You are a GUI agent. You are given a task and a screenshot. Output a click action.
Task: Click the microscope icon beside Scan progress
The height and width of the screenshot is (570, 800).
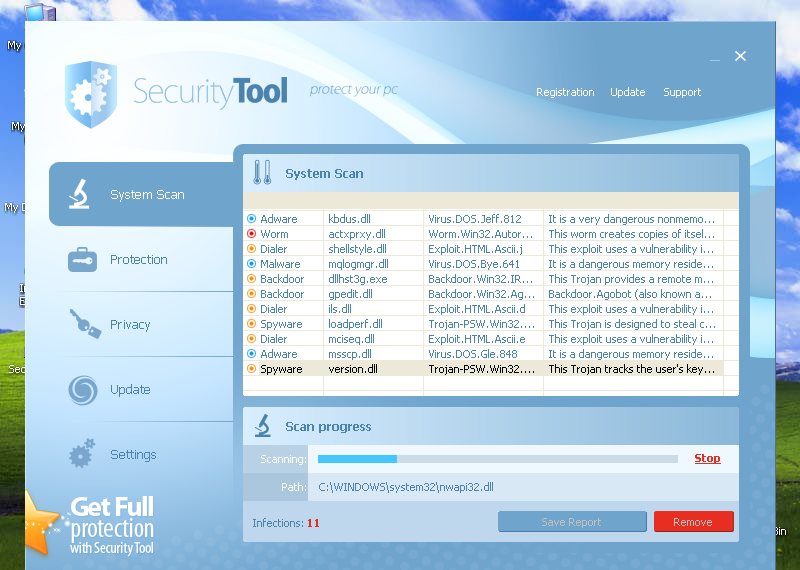[263, 426]
